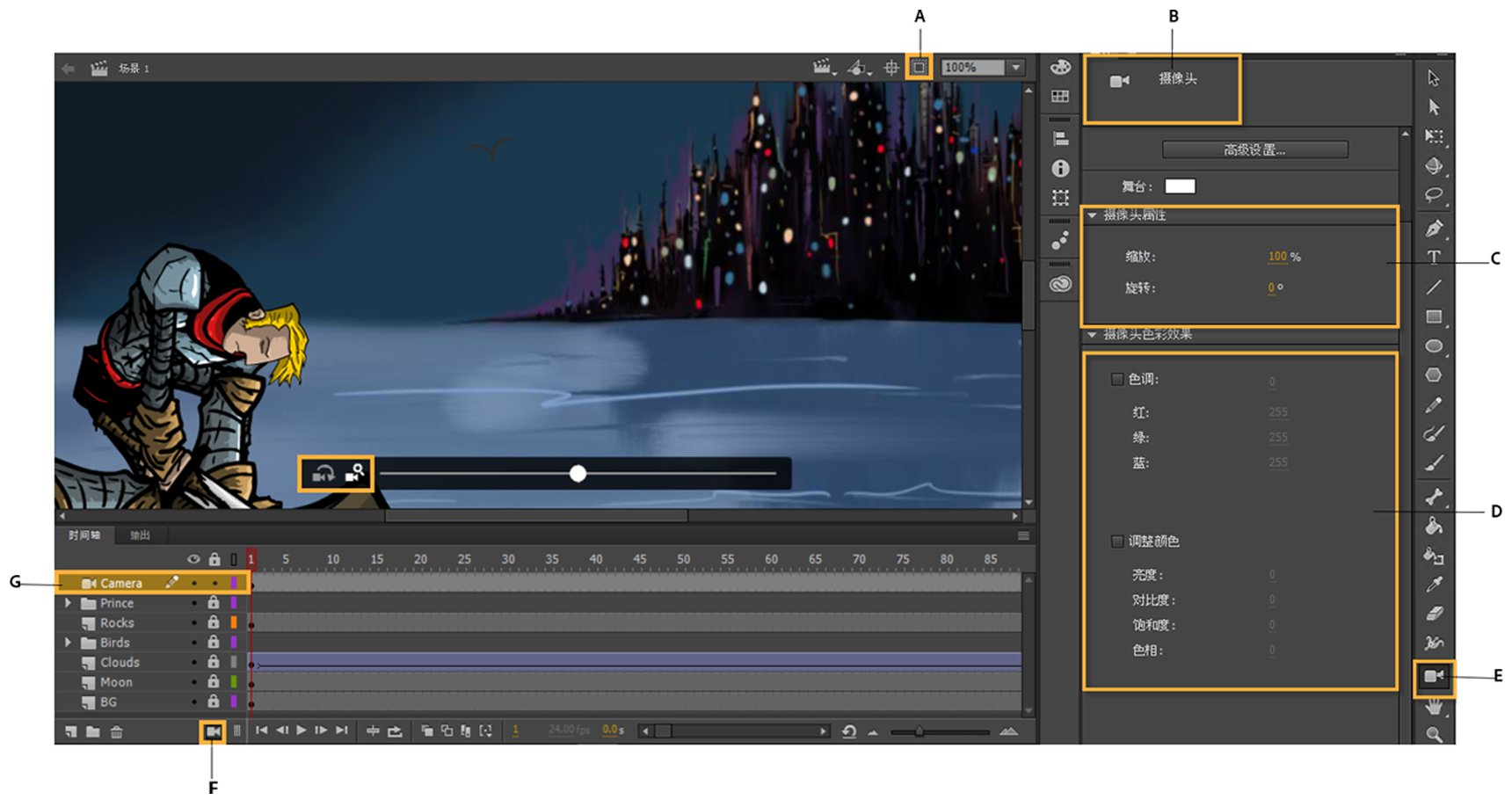Image resolution: width=1512 pixels, height=800 pixels.
Task: Open the Swatches grid panel
Action: 1060,96
